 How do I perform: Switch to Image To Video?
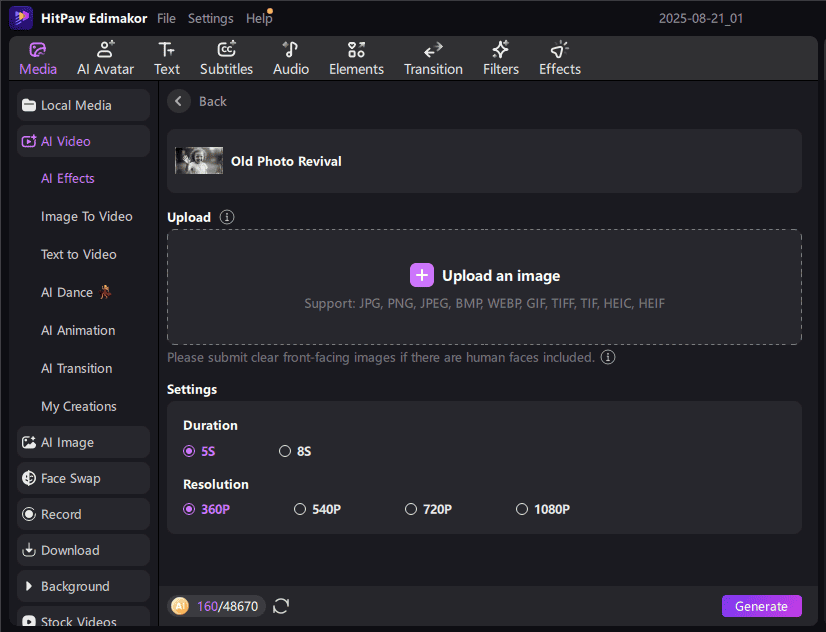click(87, 216)
